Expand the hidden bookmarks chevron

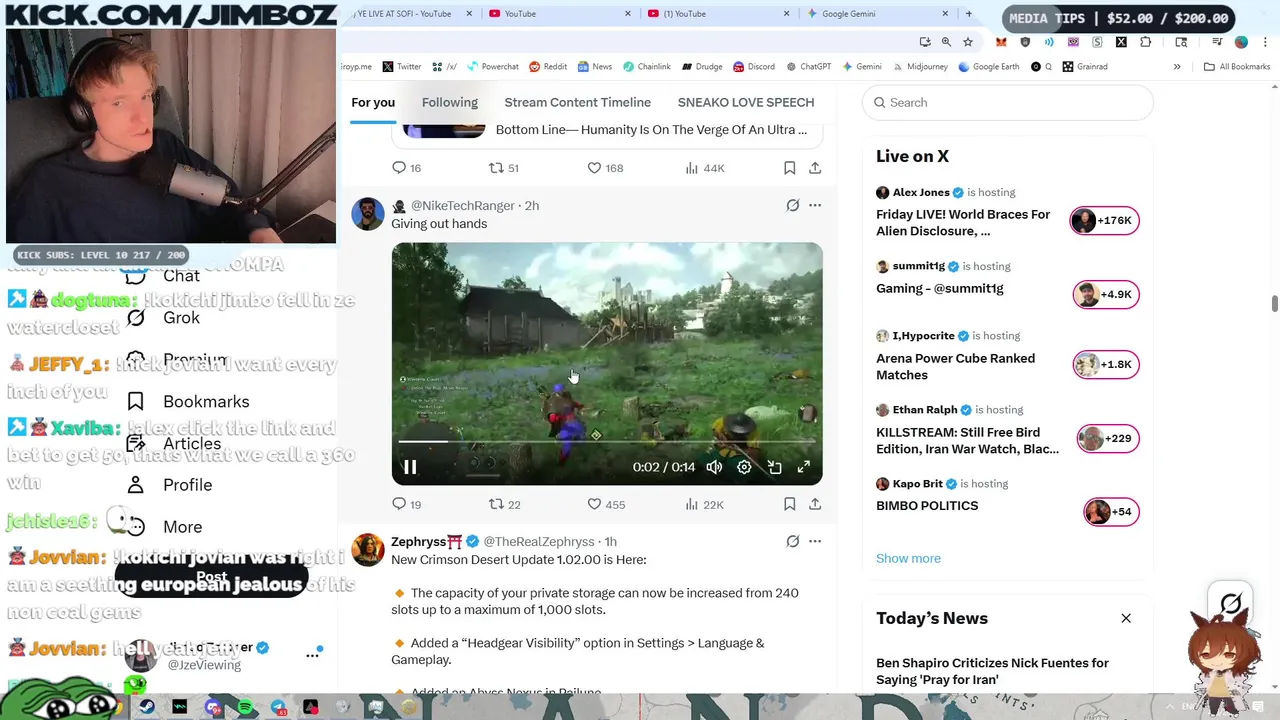(x=1177, y=67)
